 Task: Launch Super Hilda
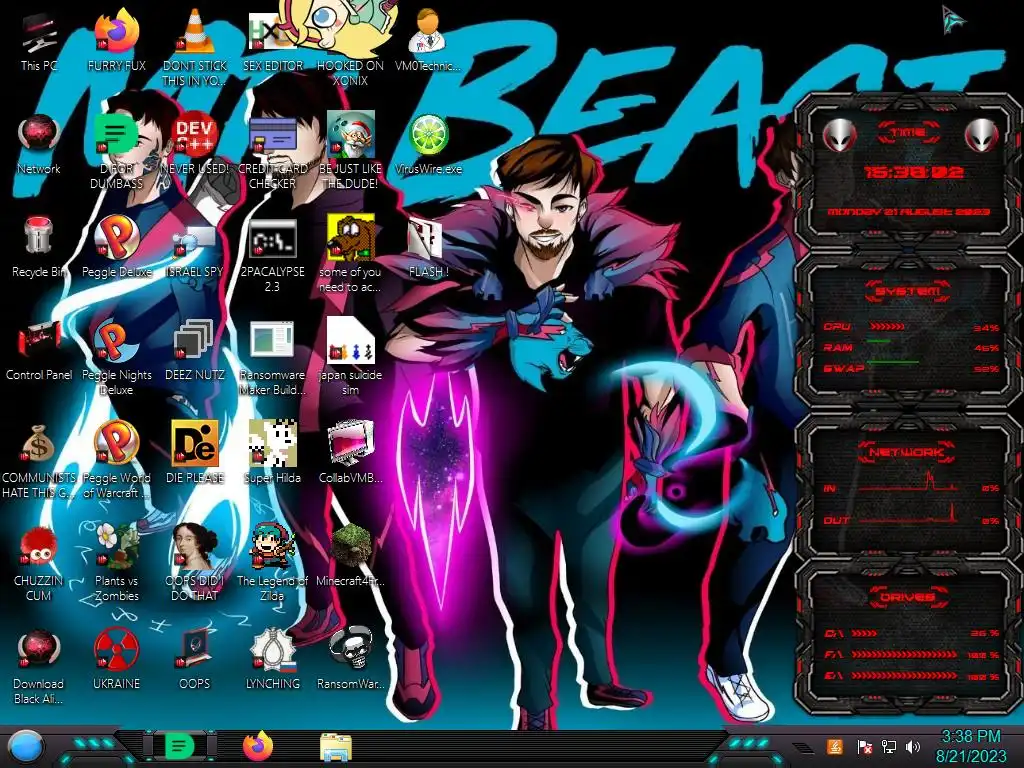click(272, 443)
